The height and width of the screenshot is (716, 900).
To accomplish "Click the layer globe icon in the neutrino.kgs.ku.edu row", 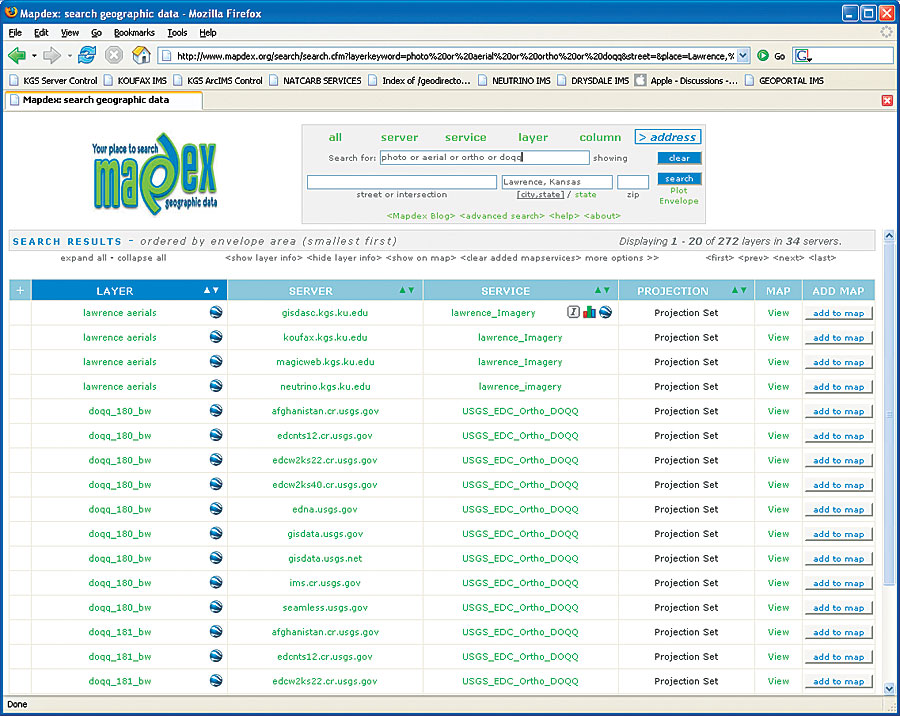I will (216, 386).
